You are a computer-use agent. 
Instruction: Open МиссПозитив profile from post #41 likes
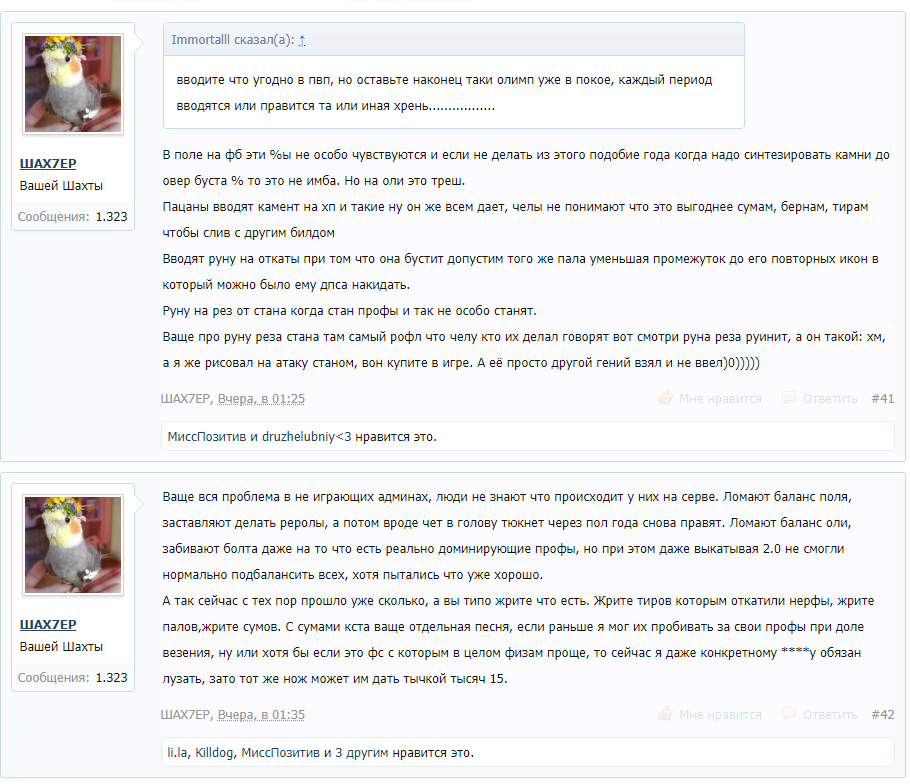pyautogui.click(x=207, y=436)
